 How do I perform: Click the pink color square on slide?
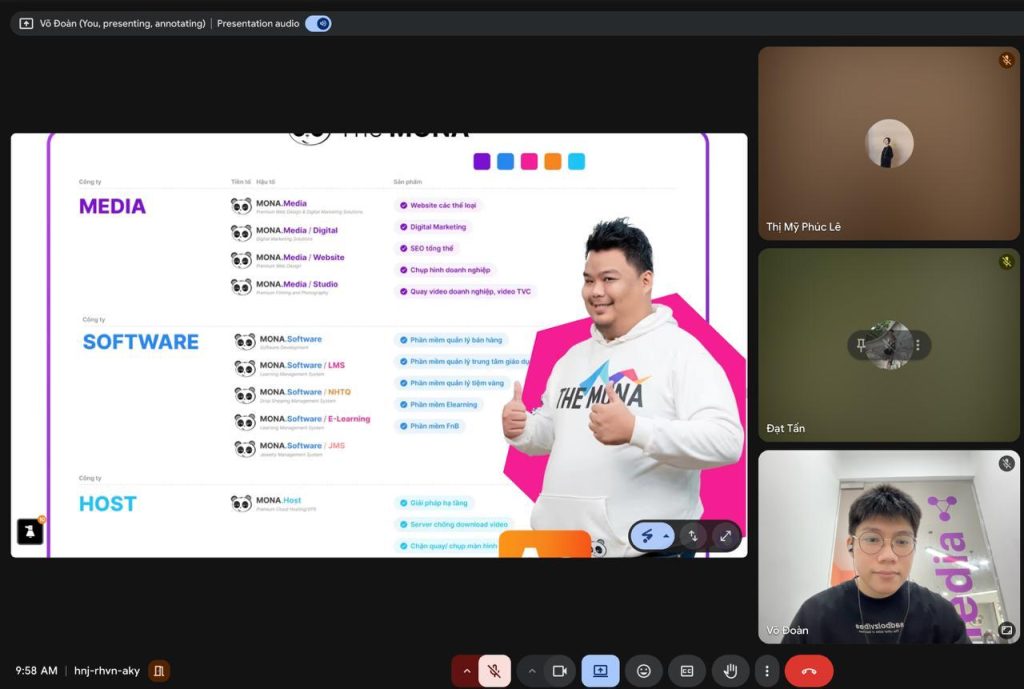tap(529, 161)
